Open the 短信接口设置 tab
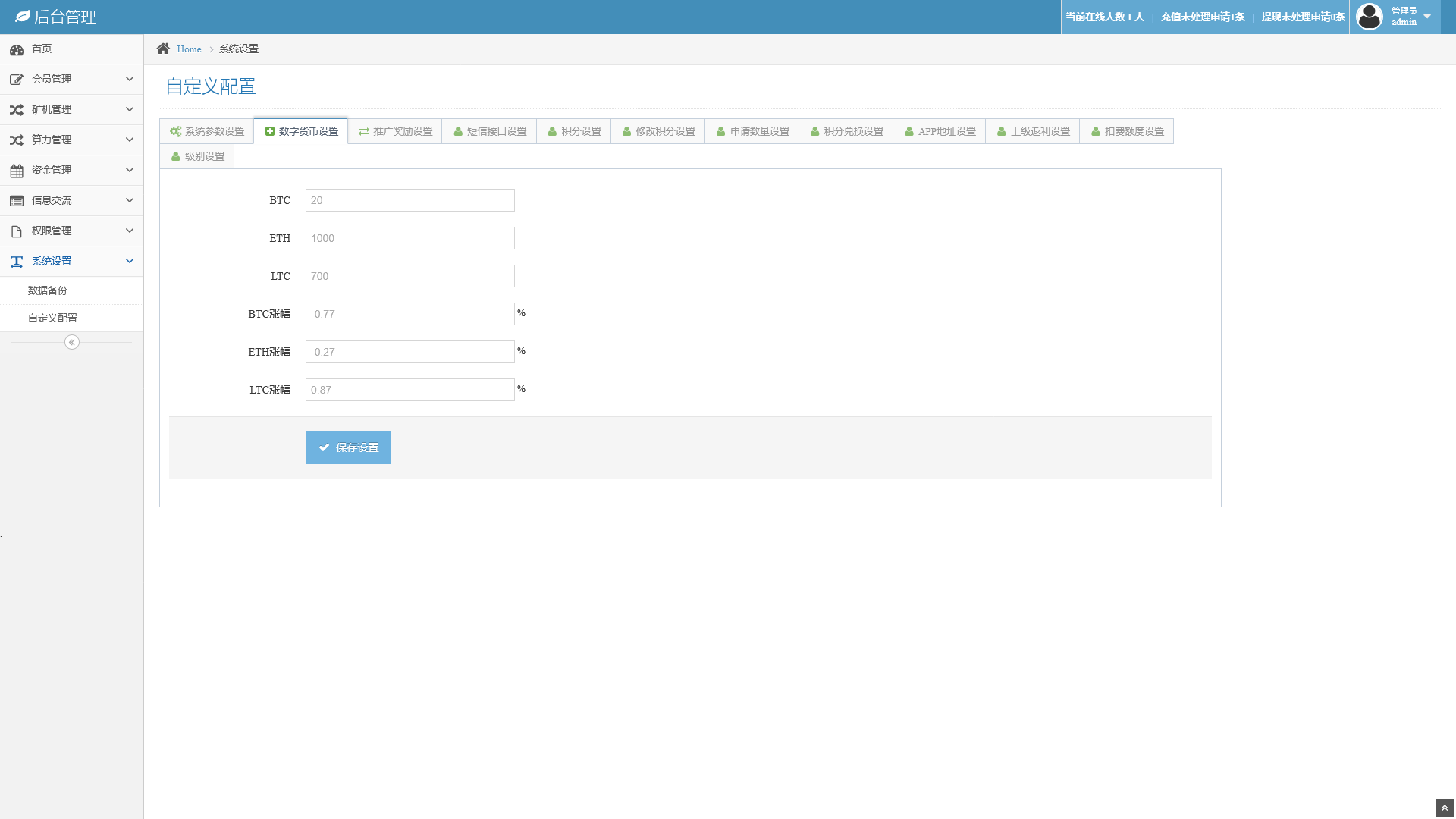The width and height of the screenshot is (1456, 819). [x=489, y=131]
